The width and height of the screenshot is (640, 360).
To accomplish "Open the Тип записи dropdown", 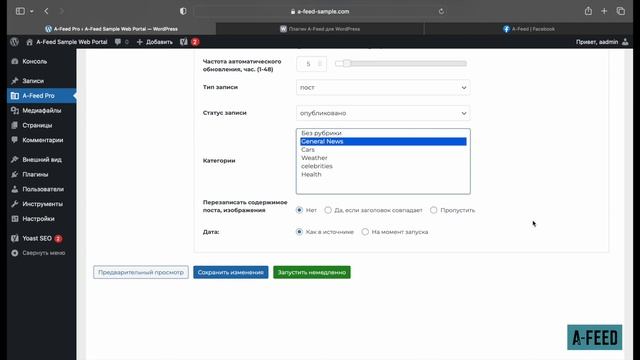I will click(383, 87).
